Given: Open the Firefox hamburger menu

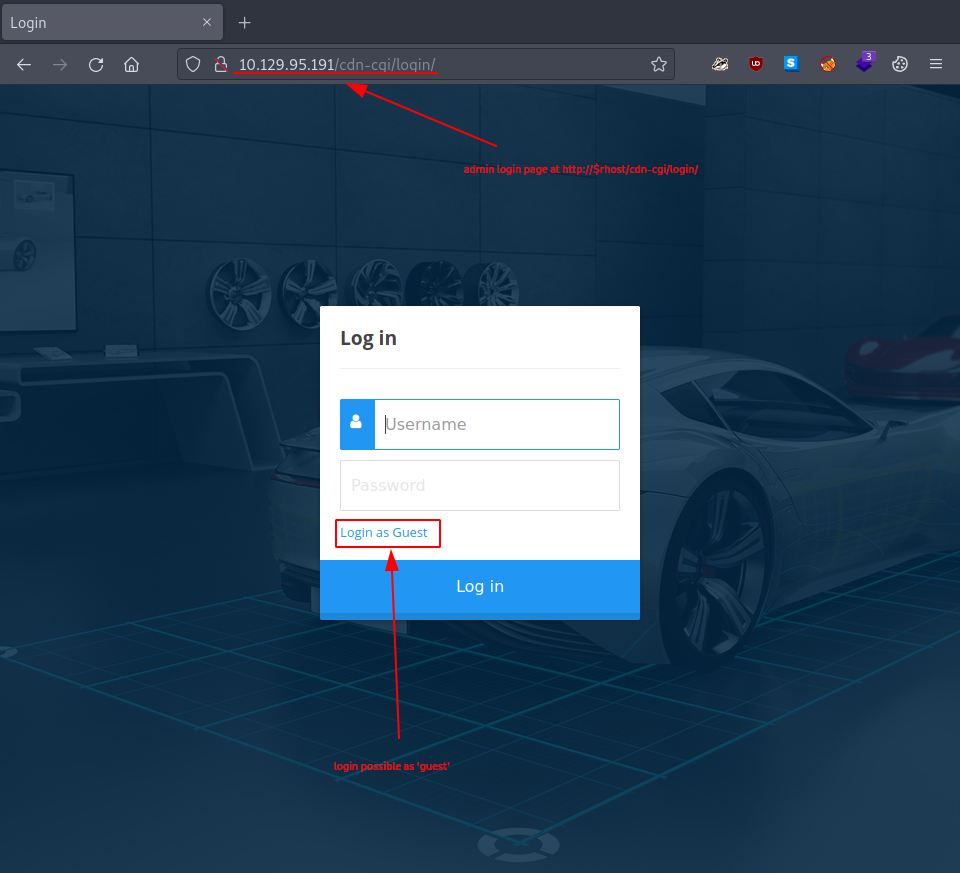Looking at the screenshot, I should [x=936, y=64].
